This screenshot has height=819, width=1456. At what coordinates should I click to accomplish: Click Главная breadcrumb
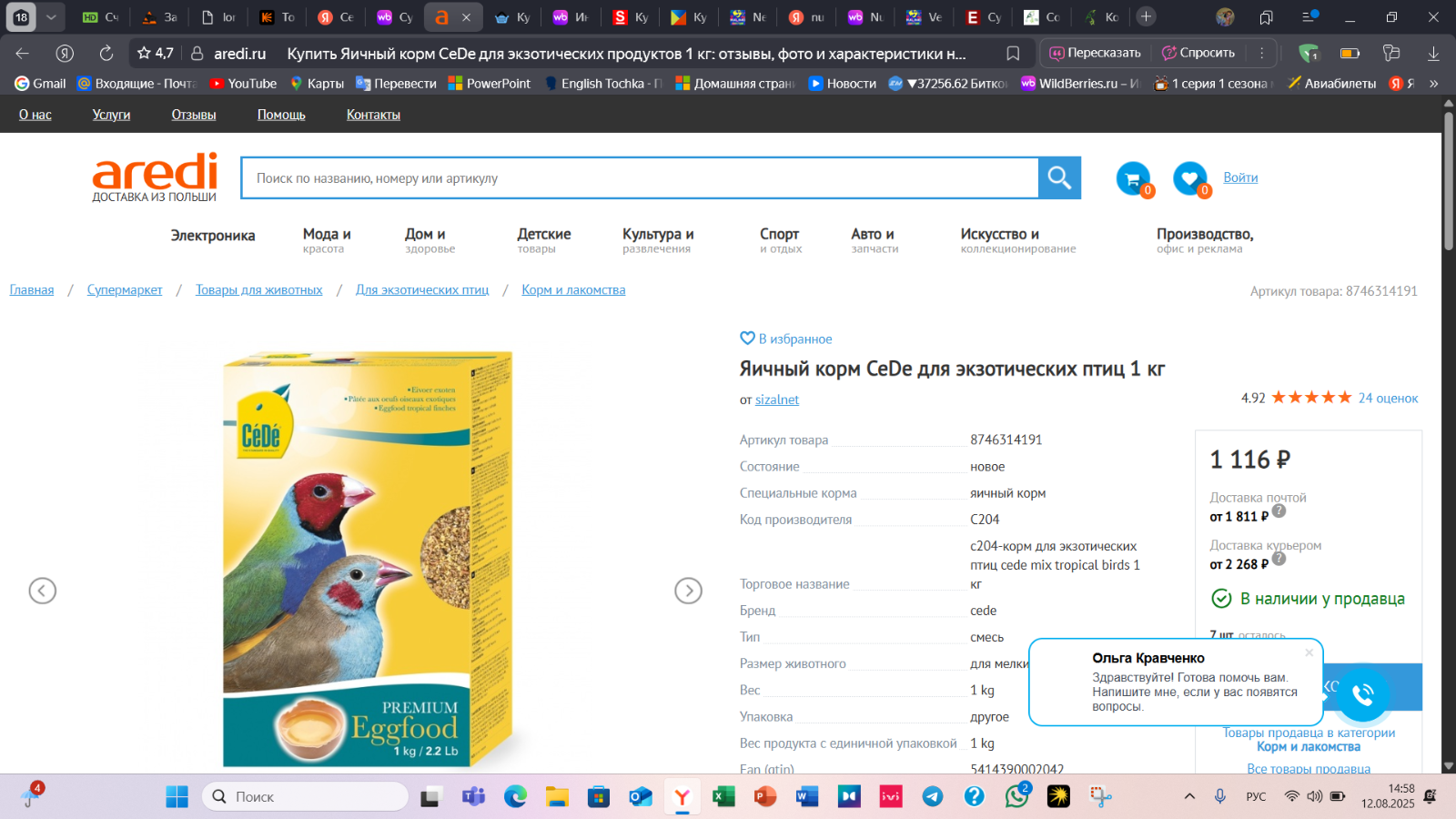pyautogui.click(x=32, y=289)
